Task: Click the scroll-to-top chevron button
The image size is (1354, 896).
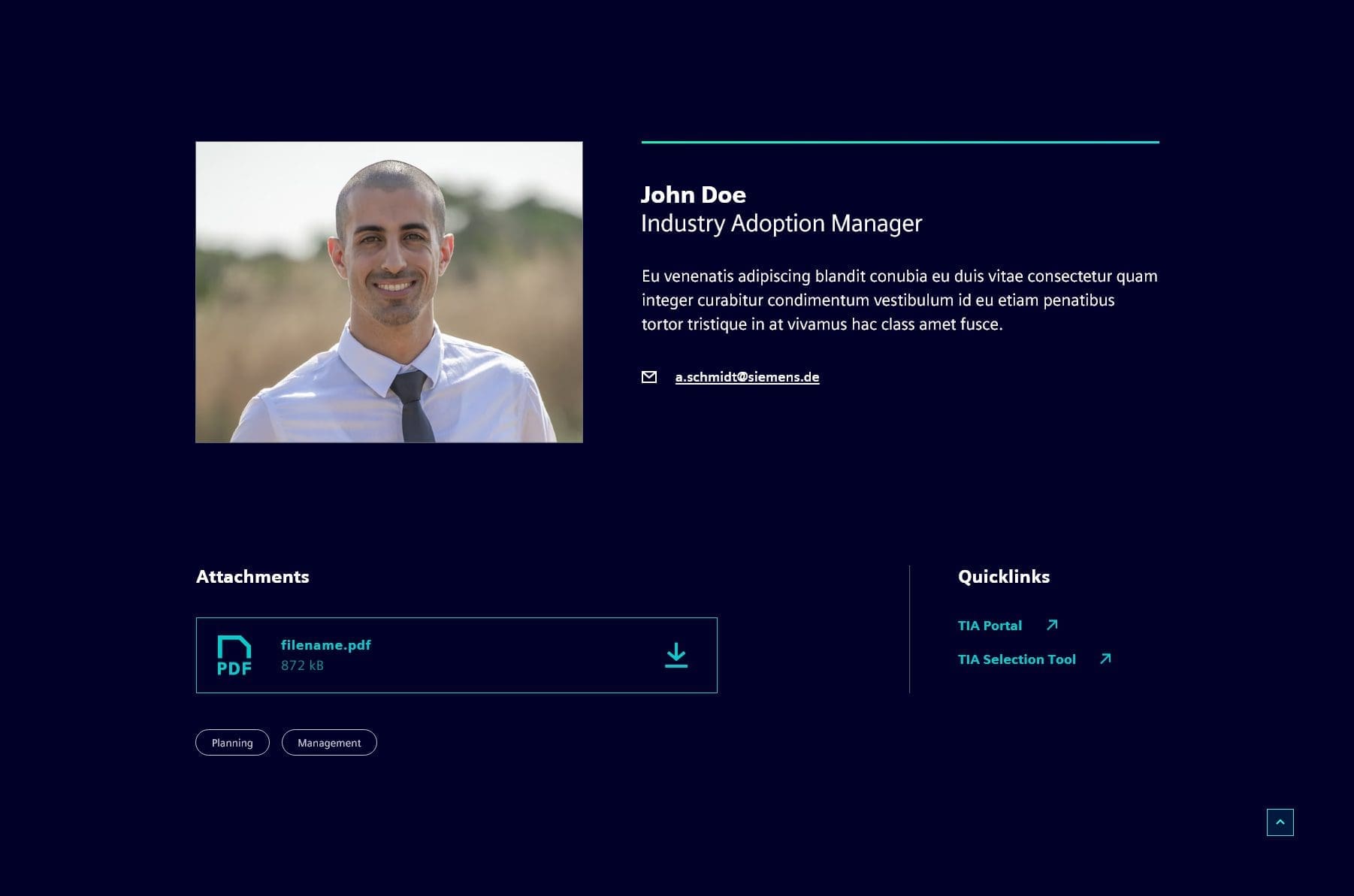Action: click(1280, 822)
